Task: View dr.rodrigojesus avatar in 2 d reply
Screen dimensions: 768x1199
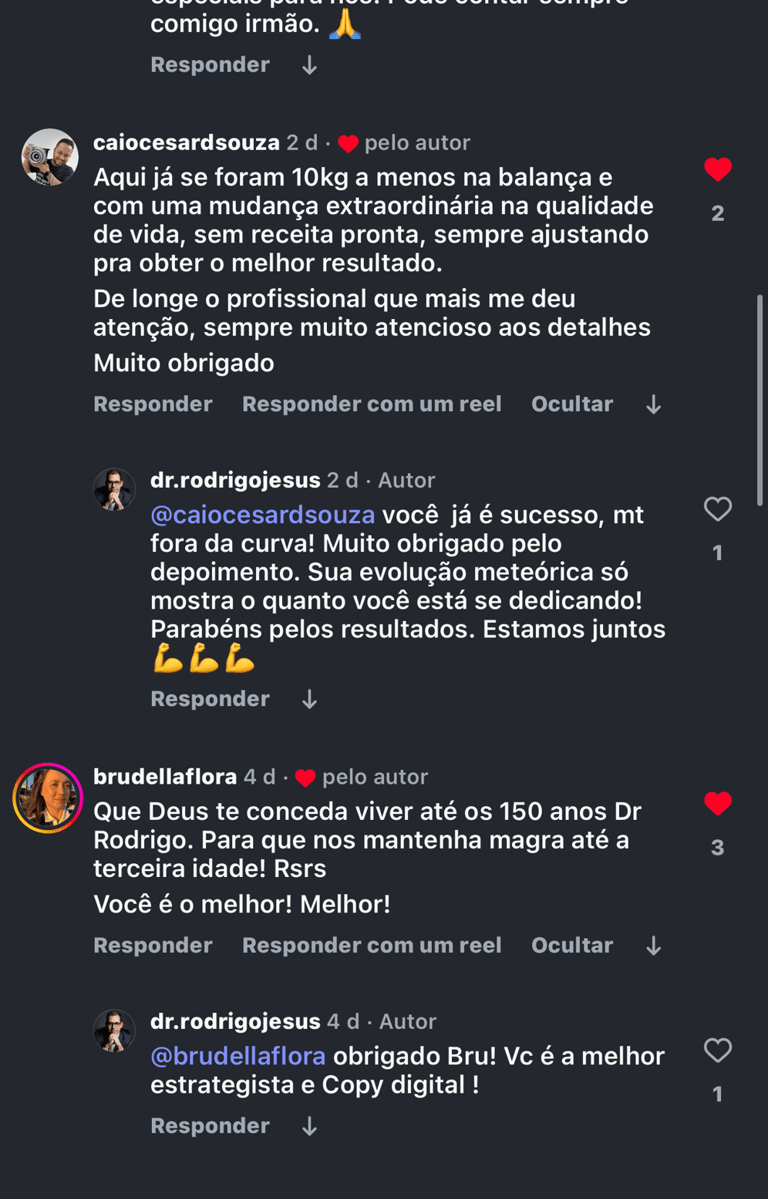Action: click(x=114, y=489)
